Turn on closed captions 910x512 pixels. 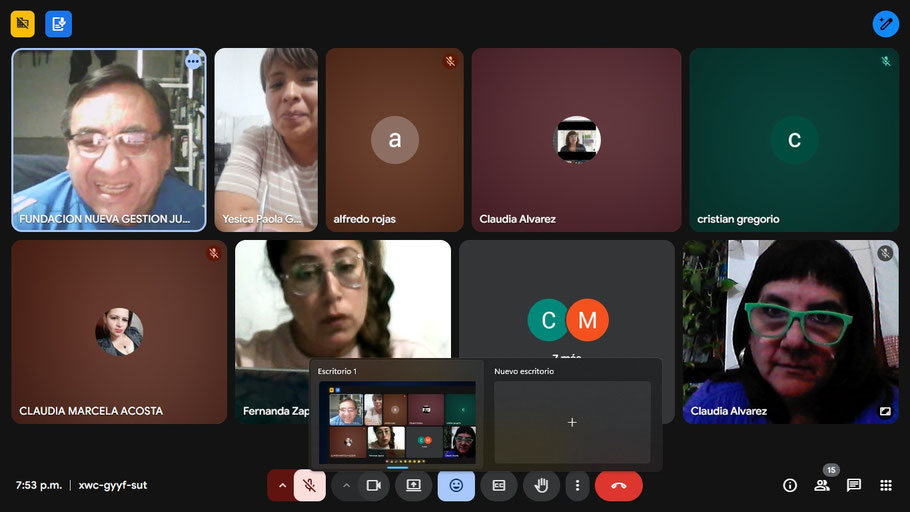pos(499,485)
